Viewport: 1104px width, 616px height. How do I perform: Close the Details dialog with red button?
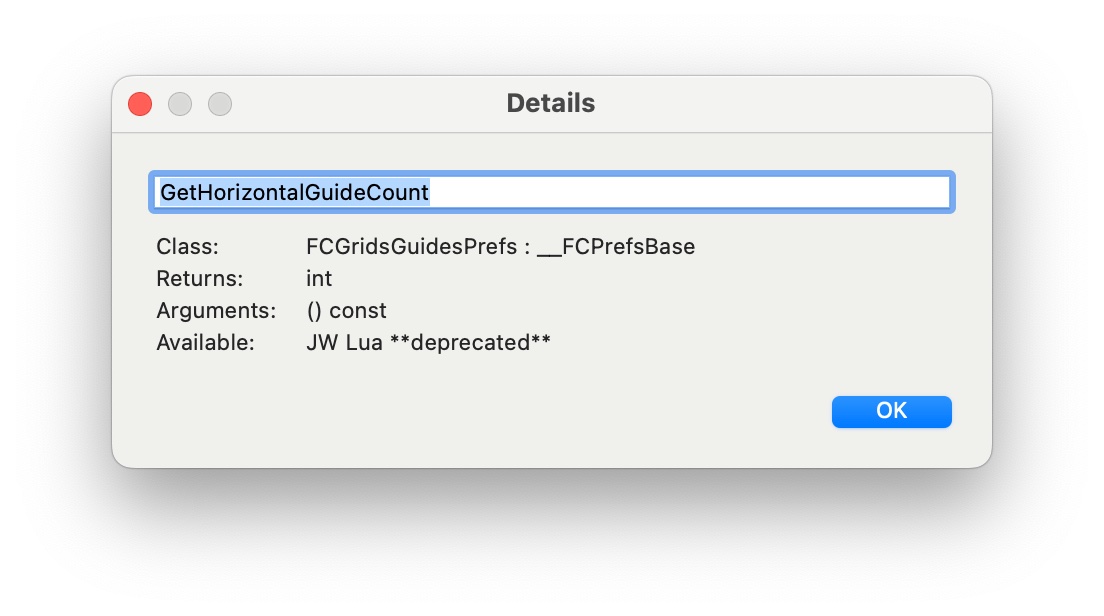140,104
